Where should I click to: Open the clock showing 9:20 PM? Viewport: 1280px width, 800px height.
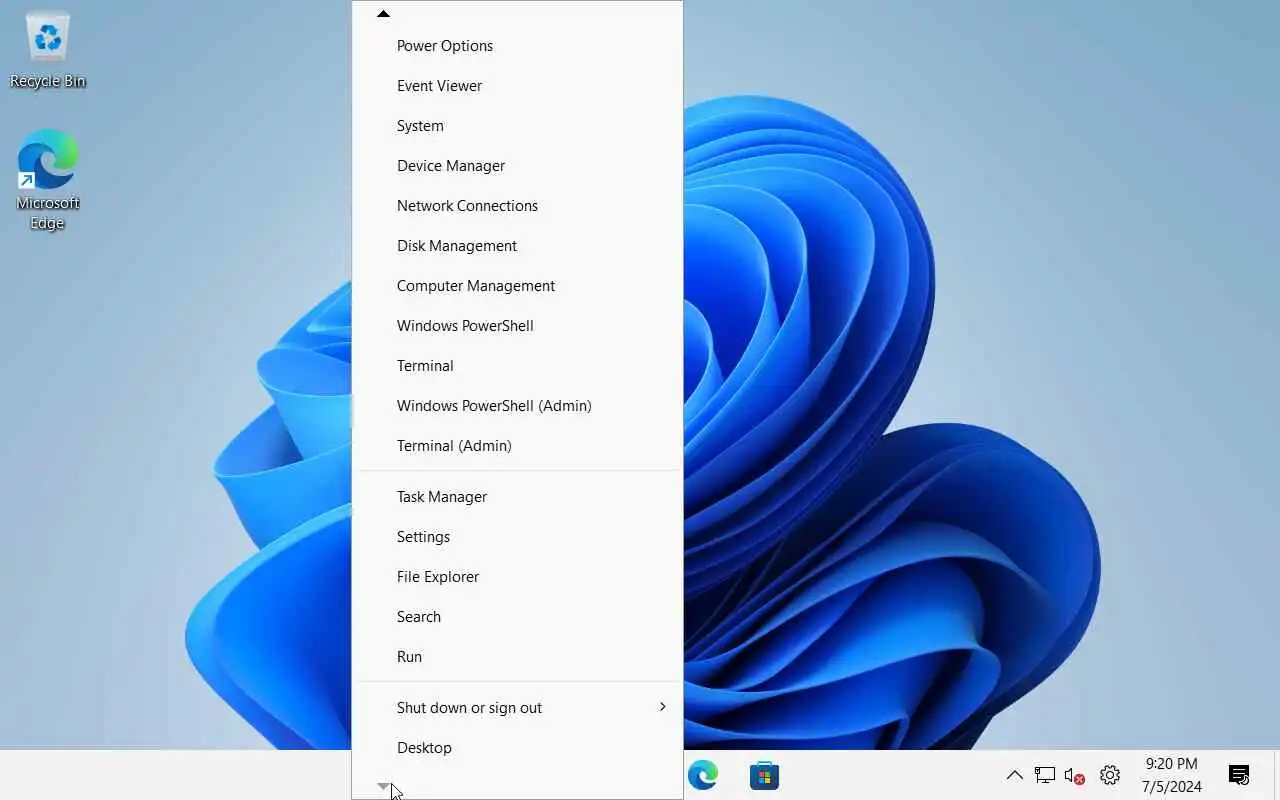(x=1172, y=775)
